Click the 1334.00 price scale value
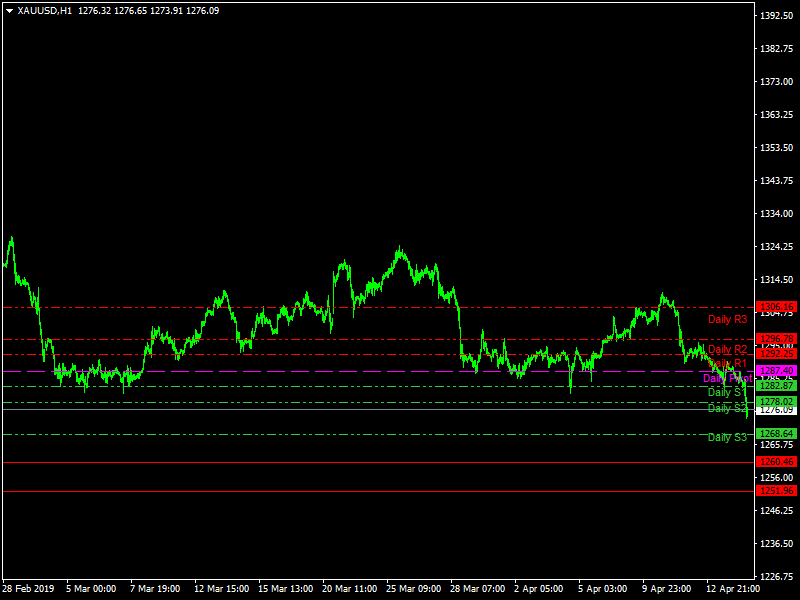Viewport: 800px width, 600px height. click(x=776, y=213)
